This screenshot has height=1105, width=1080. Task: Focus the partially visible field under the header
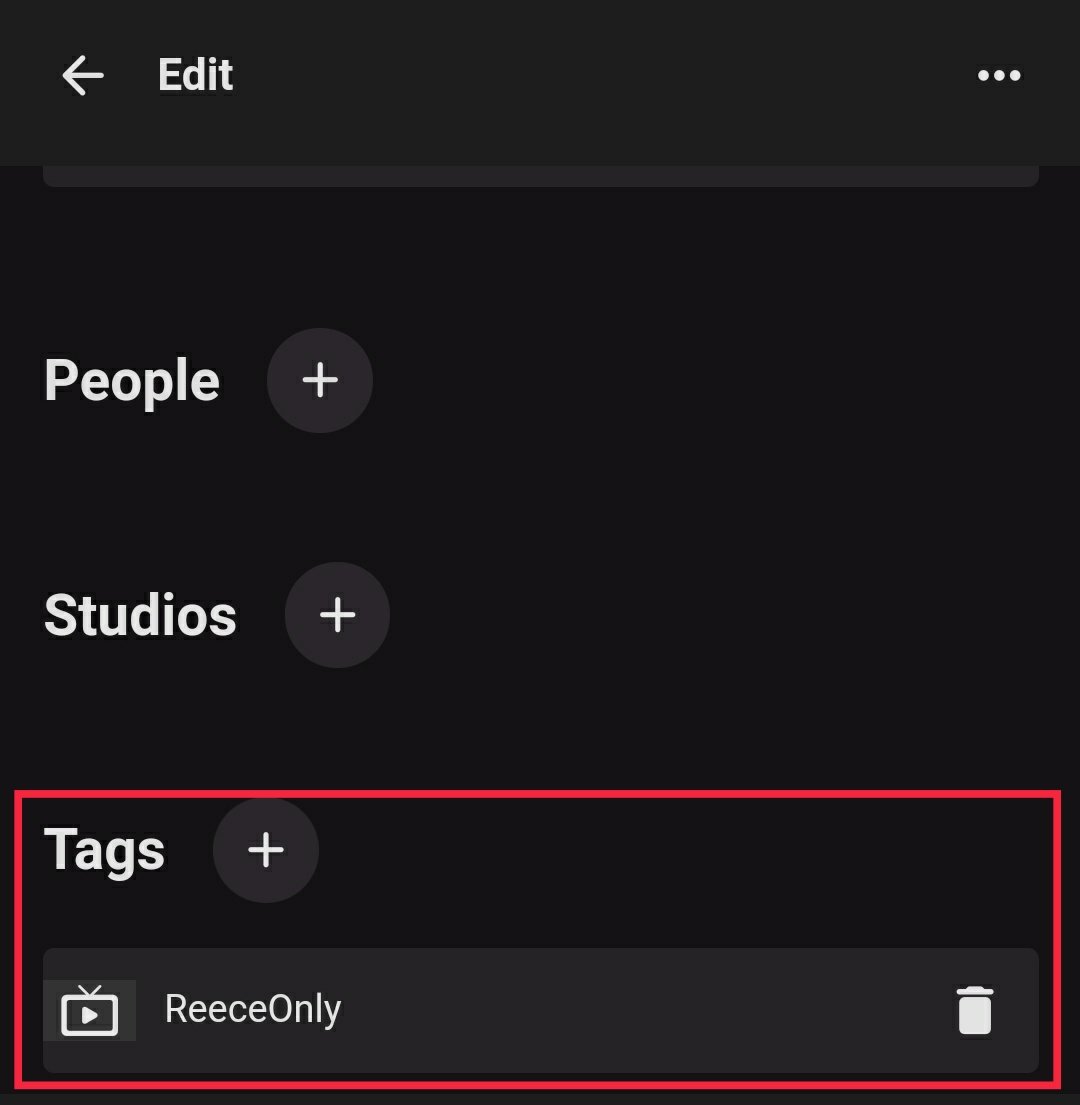click(x=540, y=176)
